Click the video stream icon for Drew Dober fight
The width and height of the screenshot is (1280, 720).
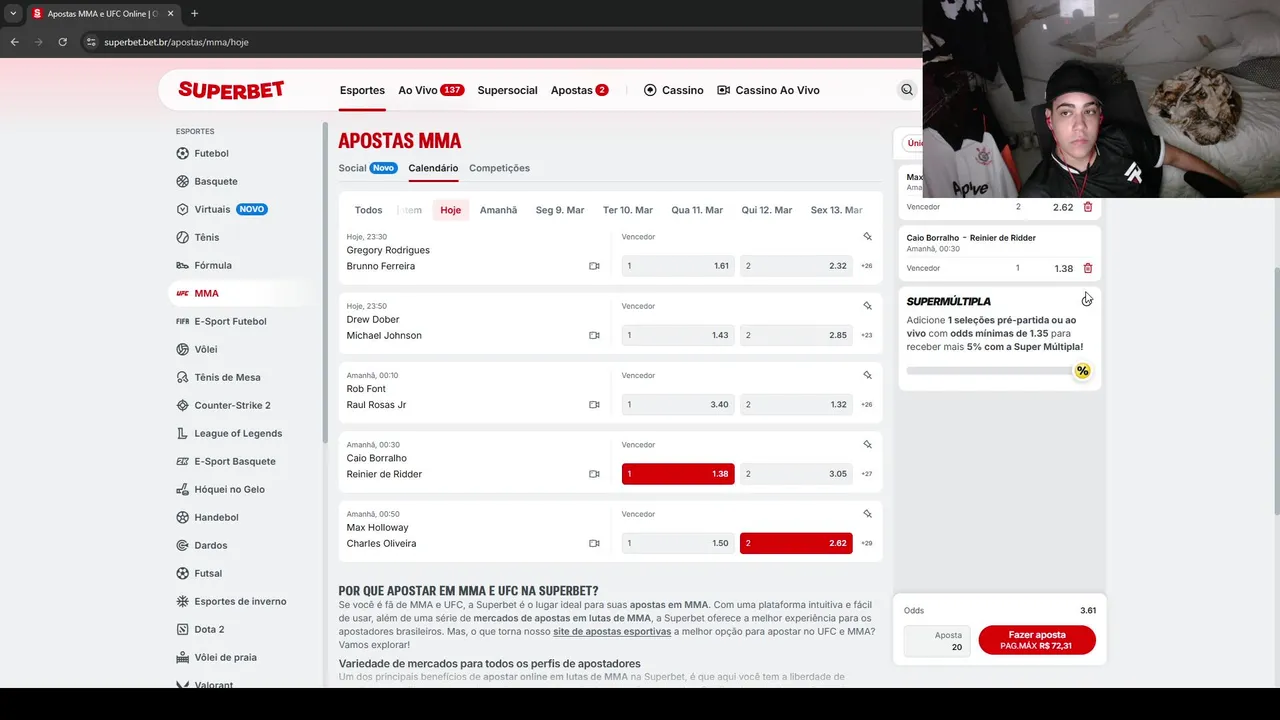click(594, 335)
